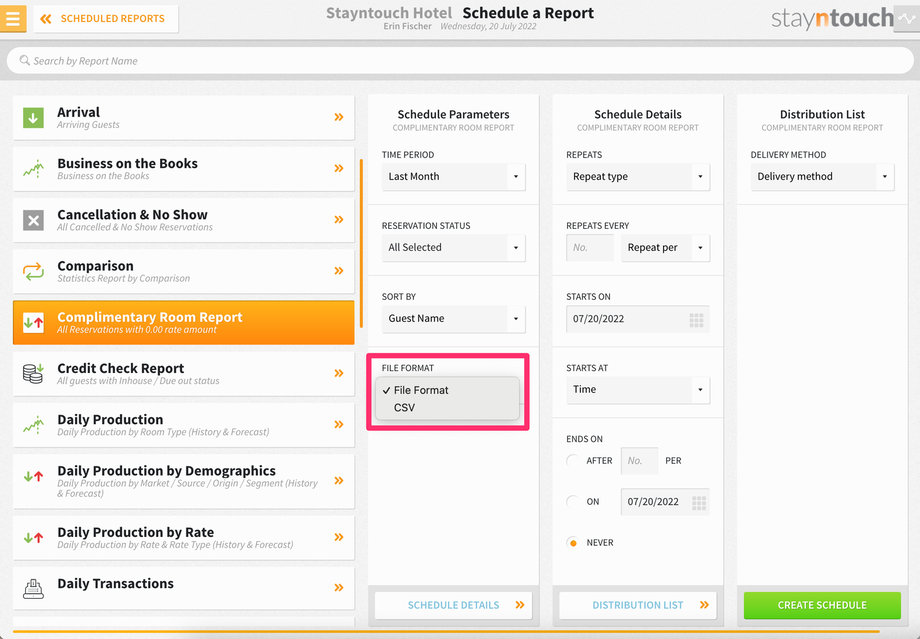Click the Daily Transactions register icon
Screen dimensions: 920x639
coord(33,588)
